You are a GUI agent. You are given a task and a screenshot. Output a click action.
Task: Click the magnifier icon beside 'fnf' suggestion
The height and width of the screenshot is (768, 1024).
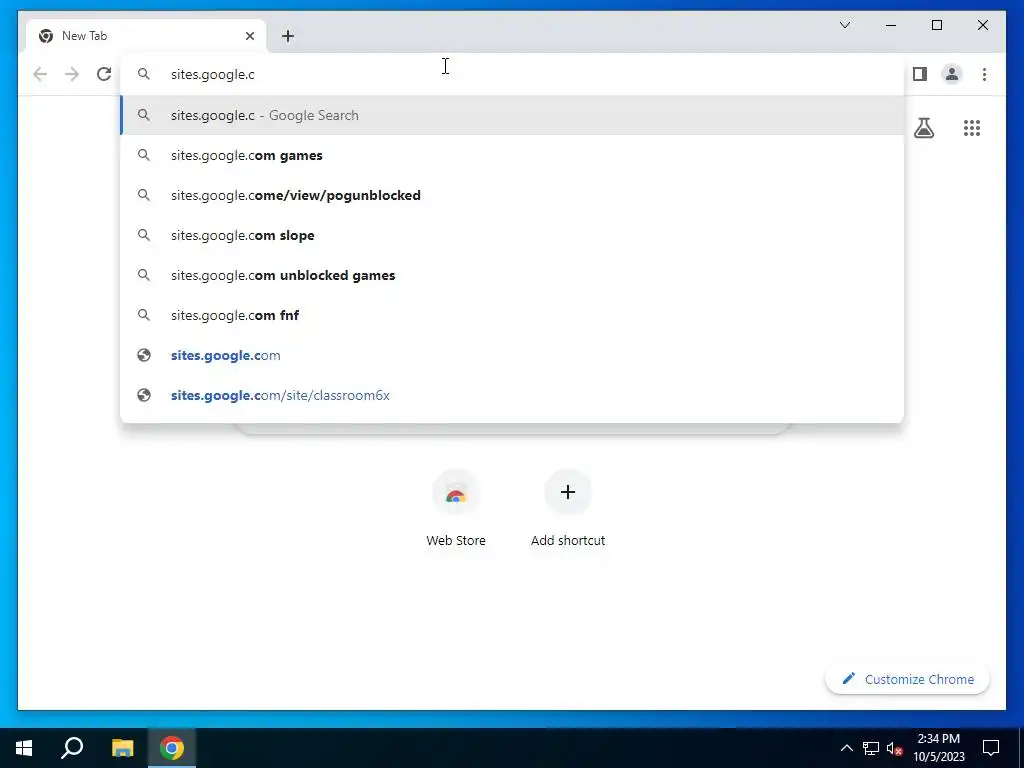click(x=144, y=315)
